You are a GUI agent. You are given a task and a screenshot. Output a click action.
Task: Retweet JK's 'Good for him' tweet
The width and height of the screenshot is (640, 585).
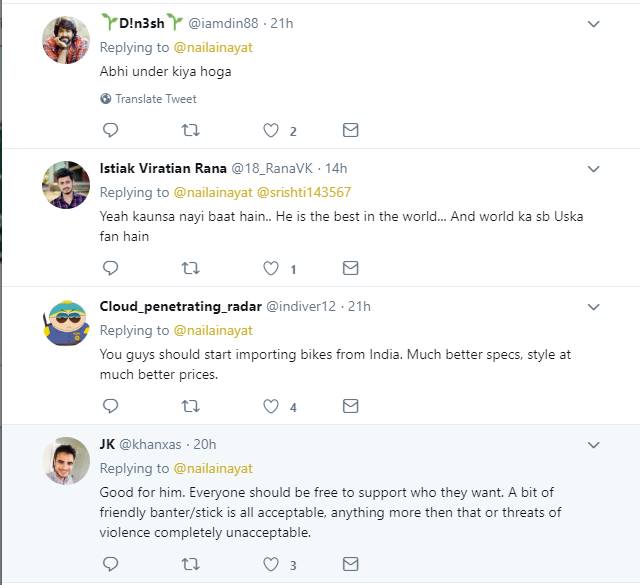tap(190, 565)
